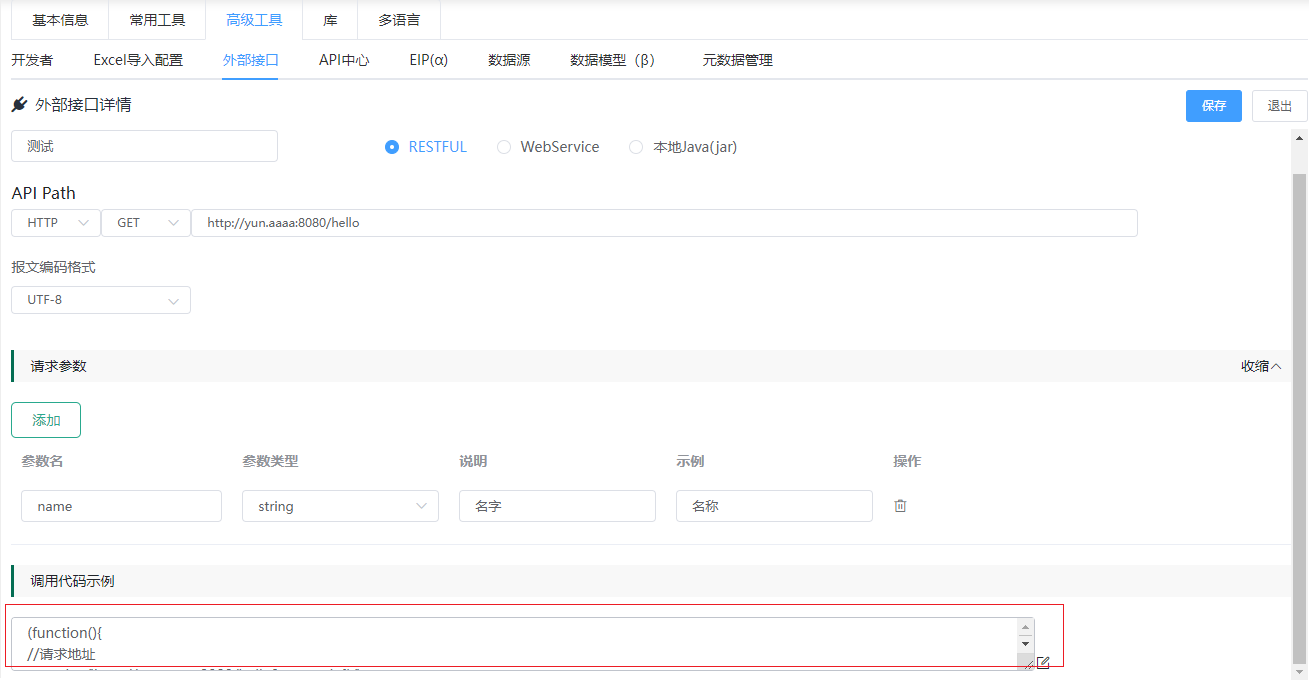The width and height of the screenshot is (1309, 680).
Task: Collapse the 请求参数 section via 收缩
Action: point(1260,366)
